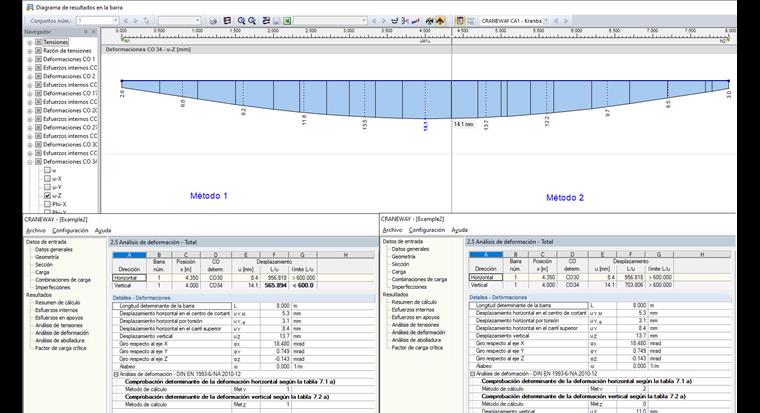
Task: Toggle the Razón de tensiones group box
Action: 38,50
